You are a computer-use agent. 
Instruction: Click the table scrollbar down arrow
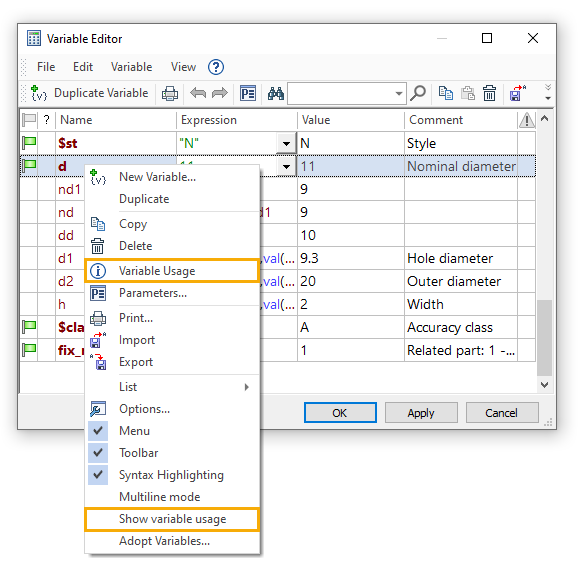pos(544,385)
